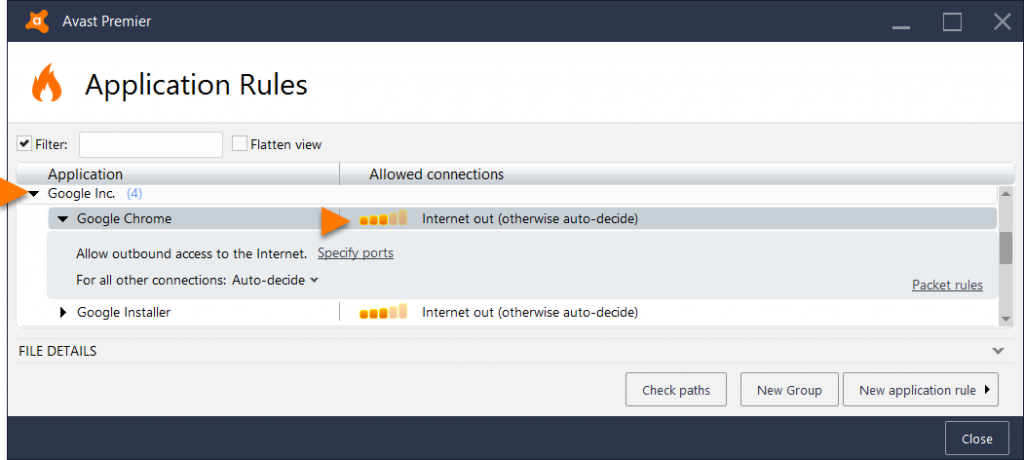Minimize the Avast Premier window

(903, 21)
